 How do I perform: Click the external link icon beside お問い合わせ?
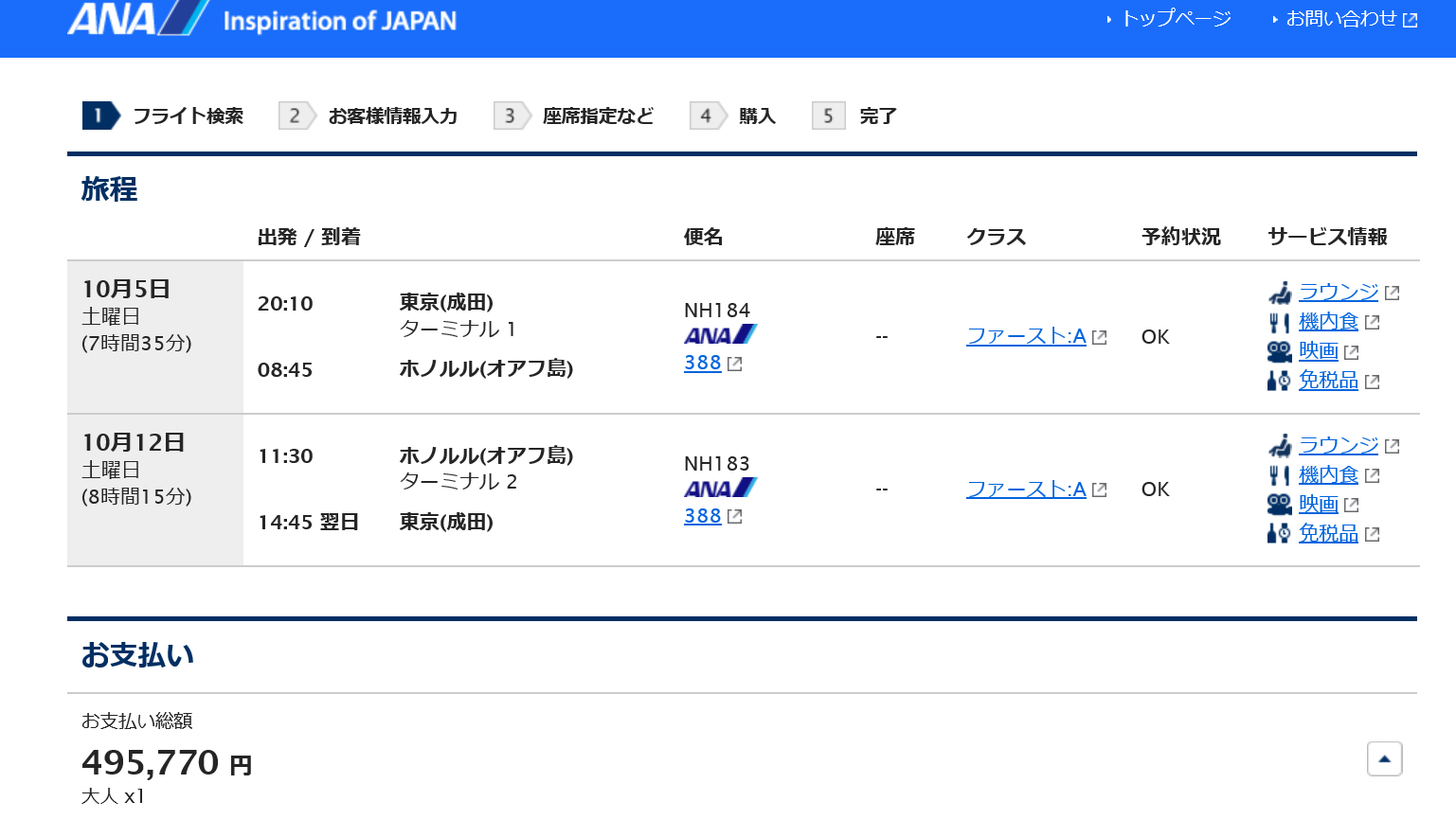(1411, 20)
